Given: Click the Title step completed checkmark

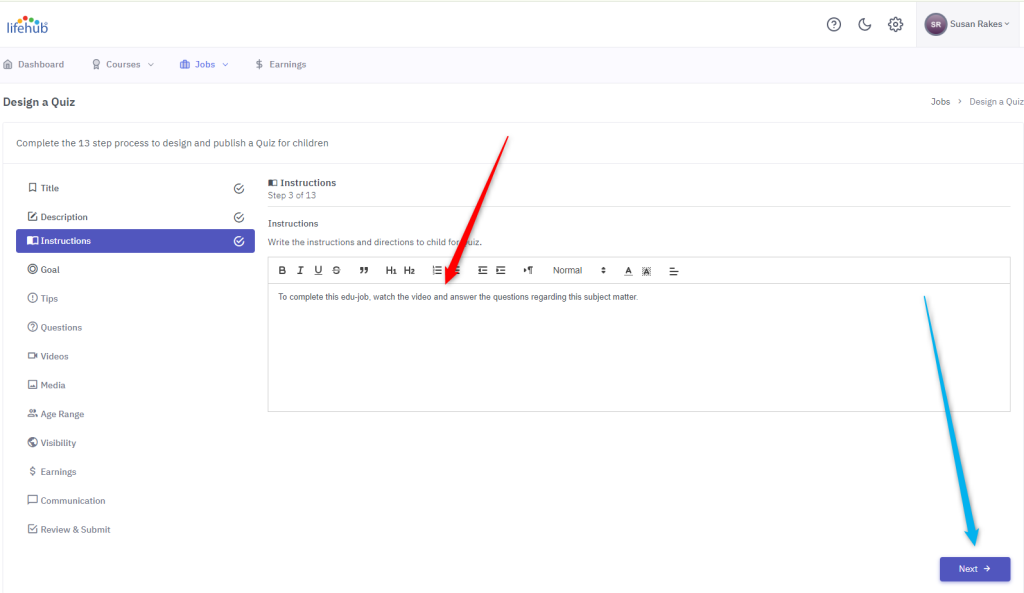Looking at the screenshot, I should 239,189.
